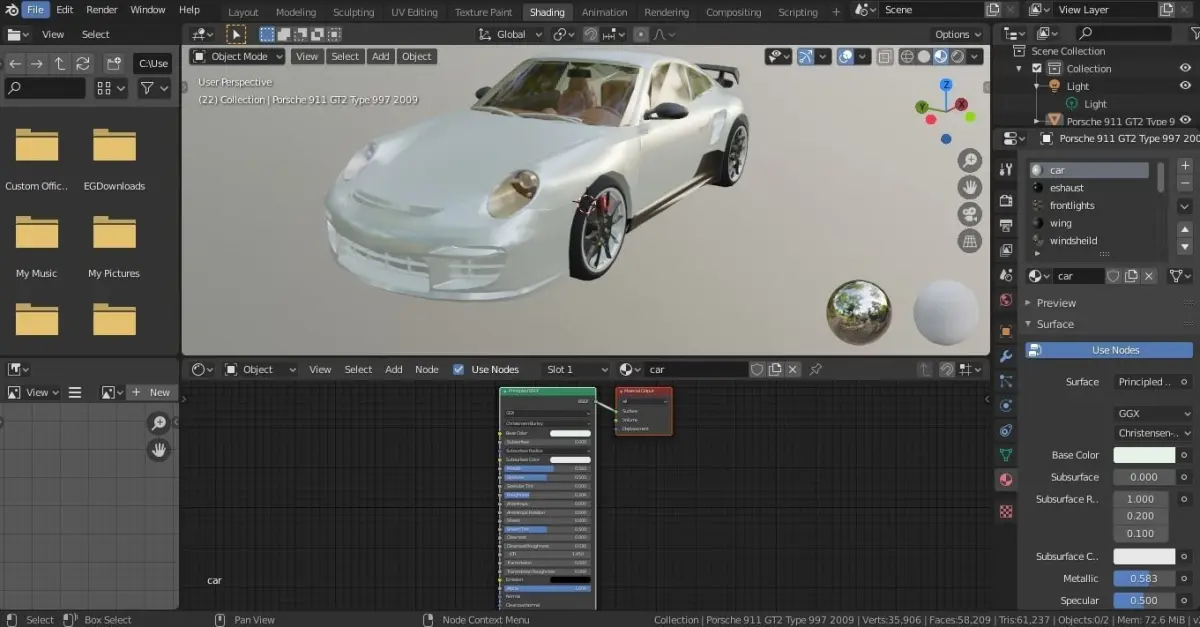Open the Material properties tab
Screen dimensions: 1200x627
point(1006,480)
